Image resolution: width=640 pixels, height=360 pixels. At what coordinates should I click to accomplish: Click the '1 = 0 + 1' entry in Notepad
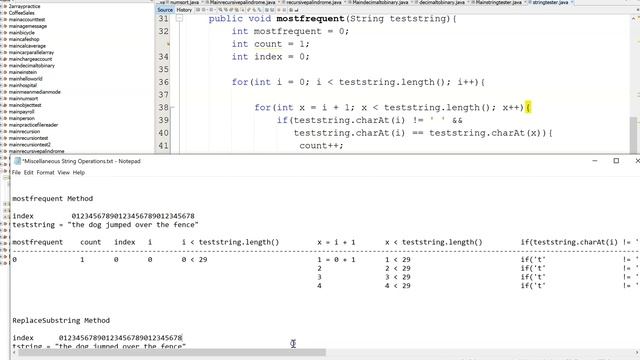(336, 260)
